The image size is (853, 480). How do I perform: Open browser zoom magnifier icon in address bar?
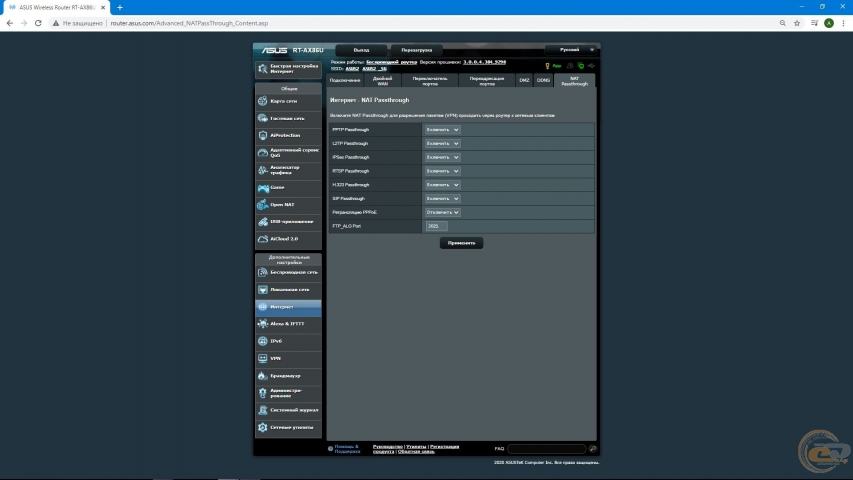tap(782, 23)
